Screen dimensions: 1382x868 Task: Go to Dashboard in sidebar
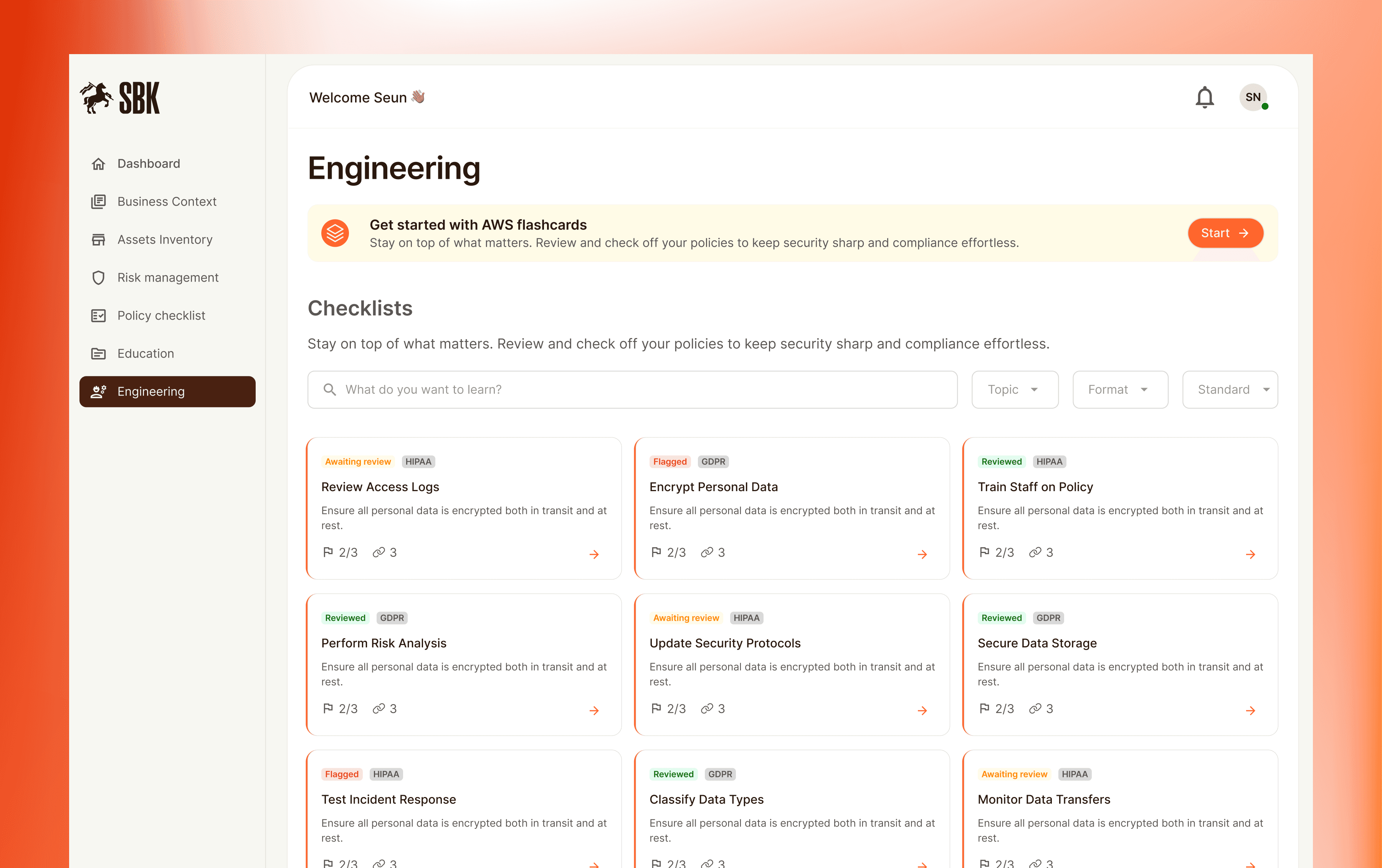[x=149, y=164]
